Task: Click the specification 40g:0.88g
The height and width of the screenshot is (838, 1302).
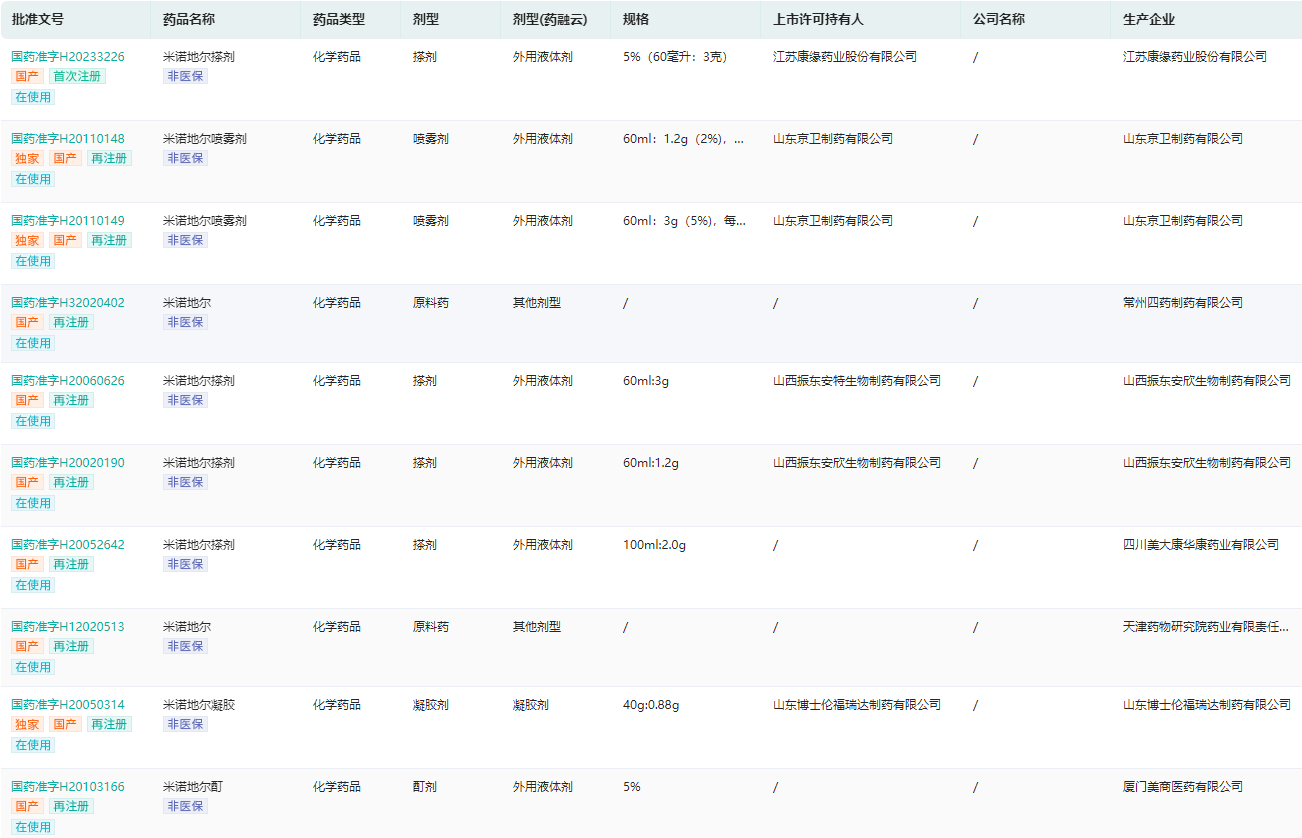Action: point(651,705)
